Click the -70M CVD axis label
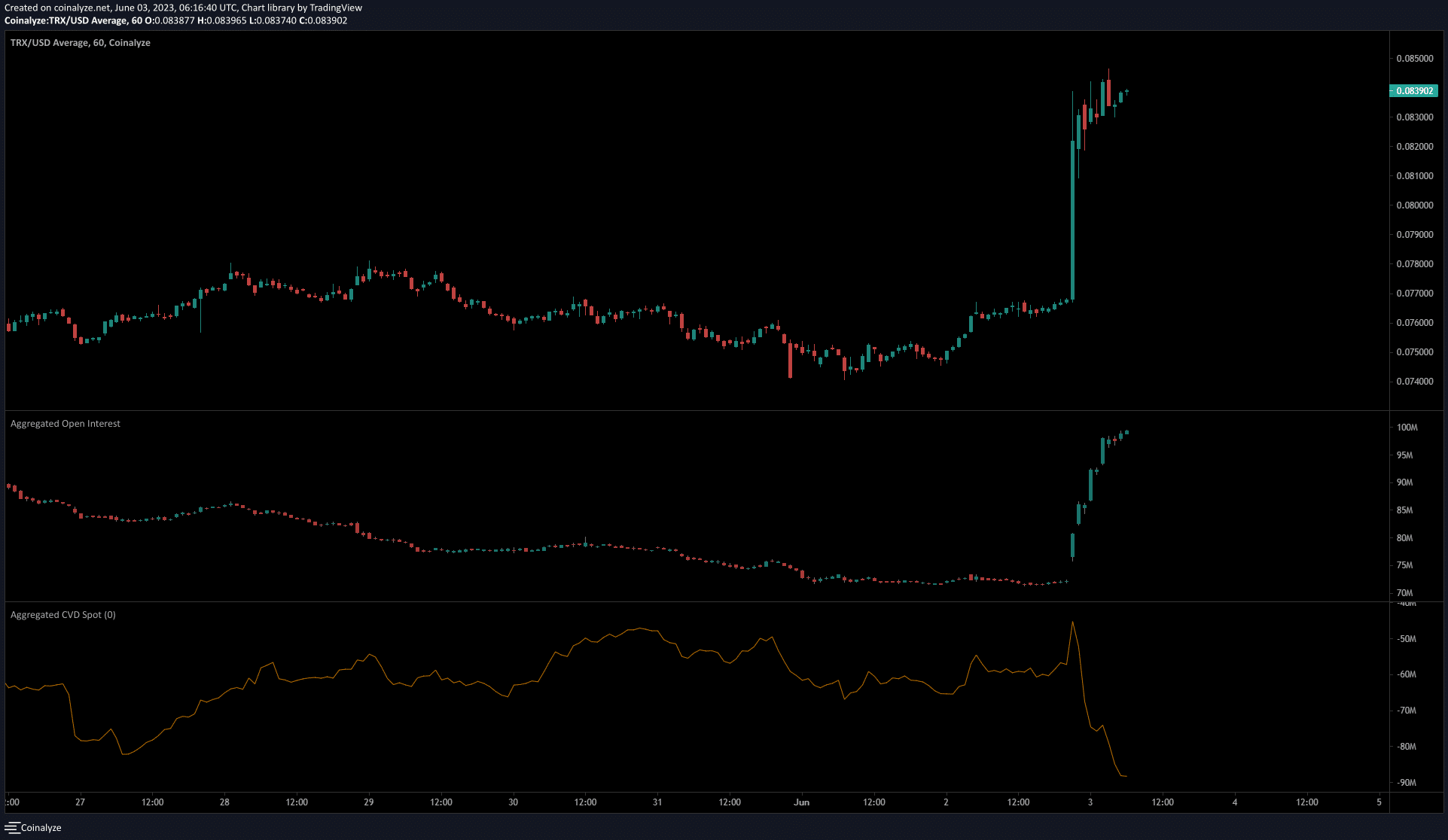The height and width of the screenshot is (840, 1448). (1405, 711)
